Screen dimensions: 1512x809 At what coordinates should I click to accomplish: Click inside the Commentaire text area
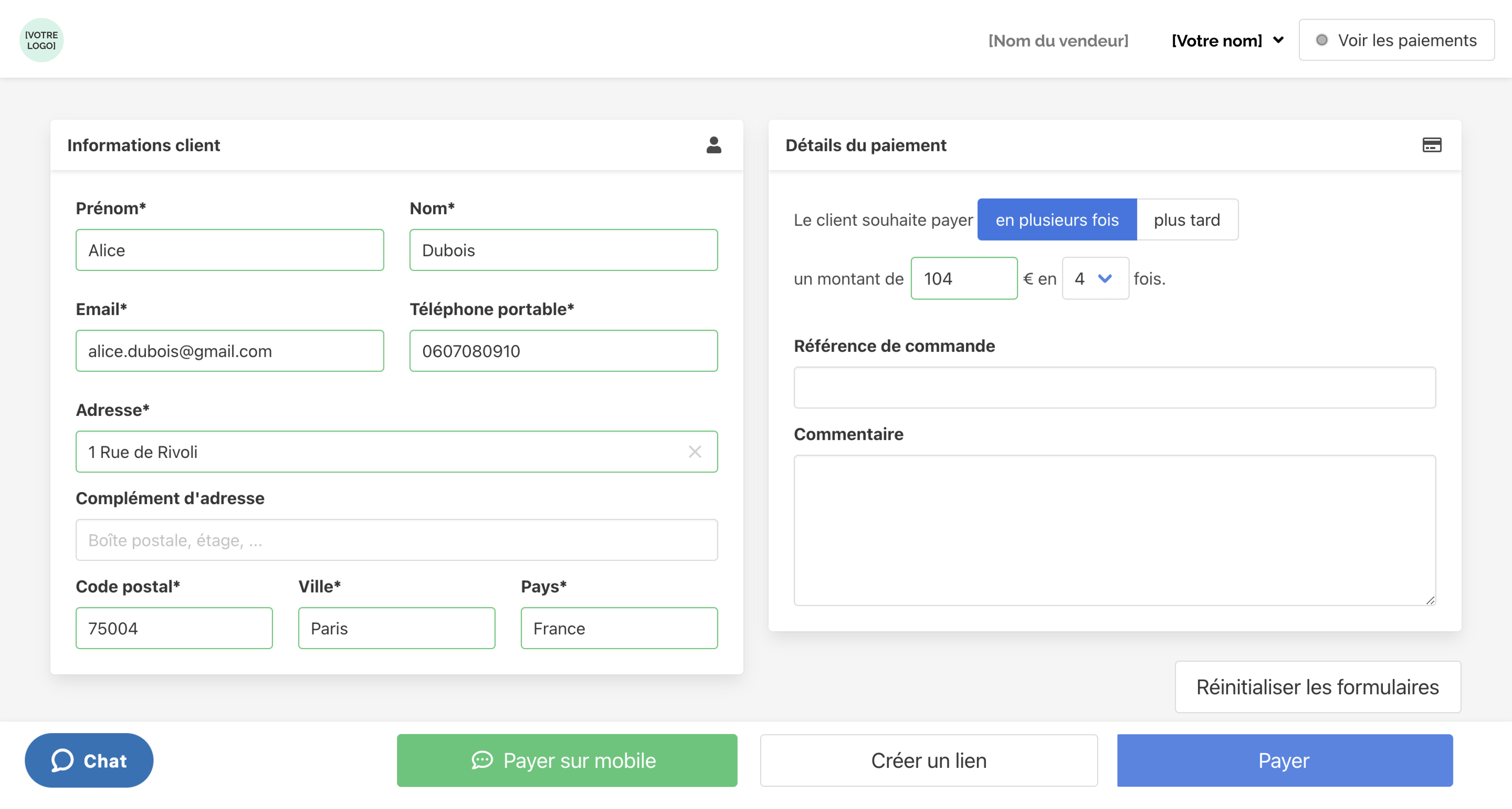click(x=1115, y=530)
